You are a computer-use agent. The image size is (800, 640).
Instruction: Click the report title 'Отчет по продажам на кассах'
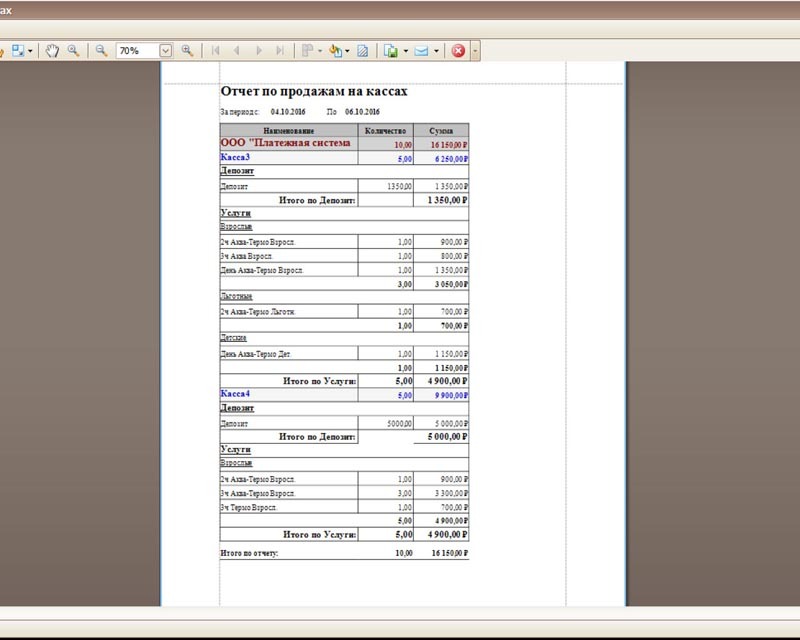(314, 91)
